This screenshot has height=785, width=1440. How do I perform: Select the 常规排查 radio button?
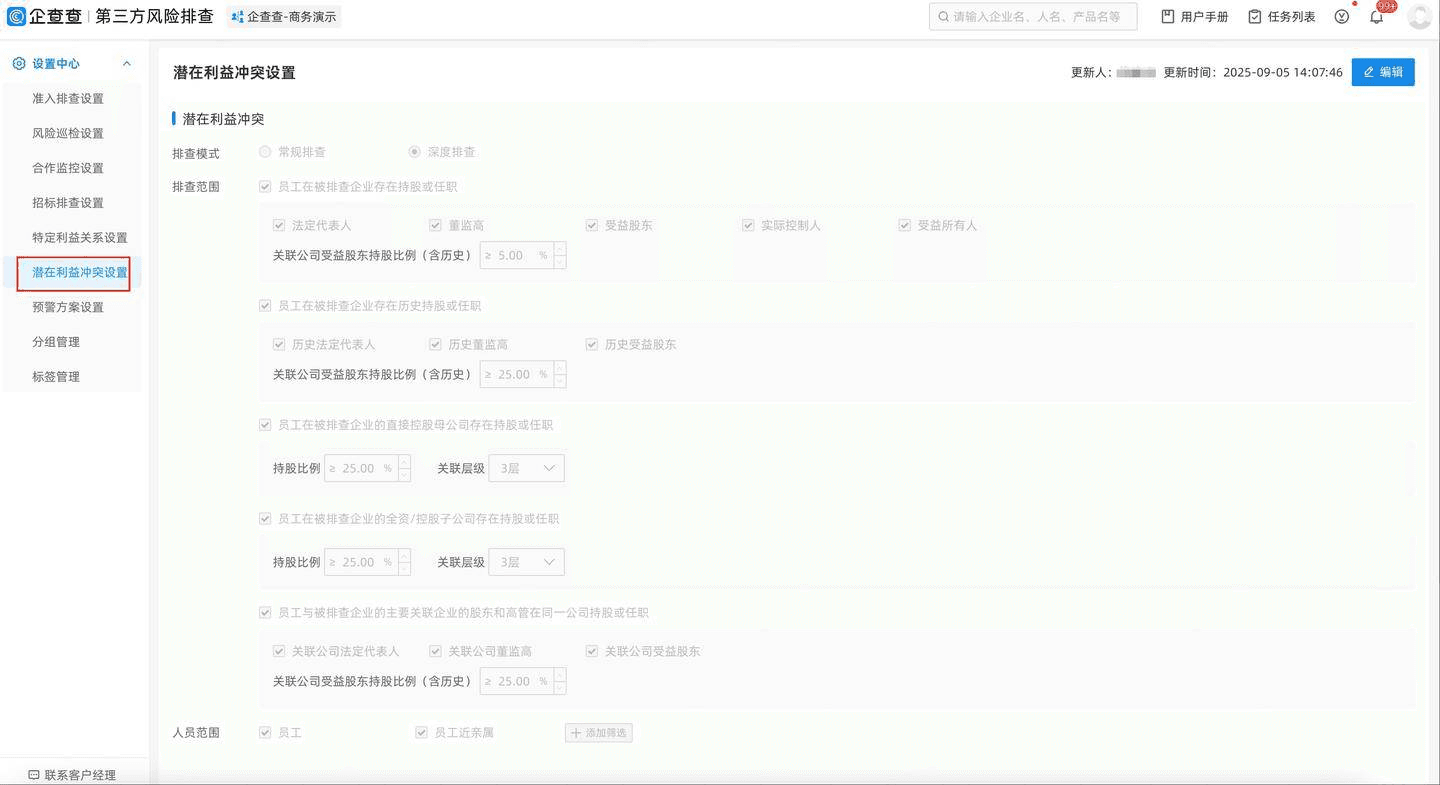(x=265, y=152)
